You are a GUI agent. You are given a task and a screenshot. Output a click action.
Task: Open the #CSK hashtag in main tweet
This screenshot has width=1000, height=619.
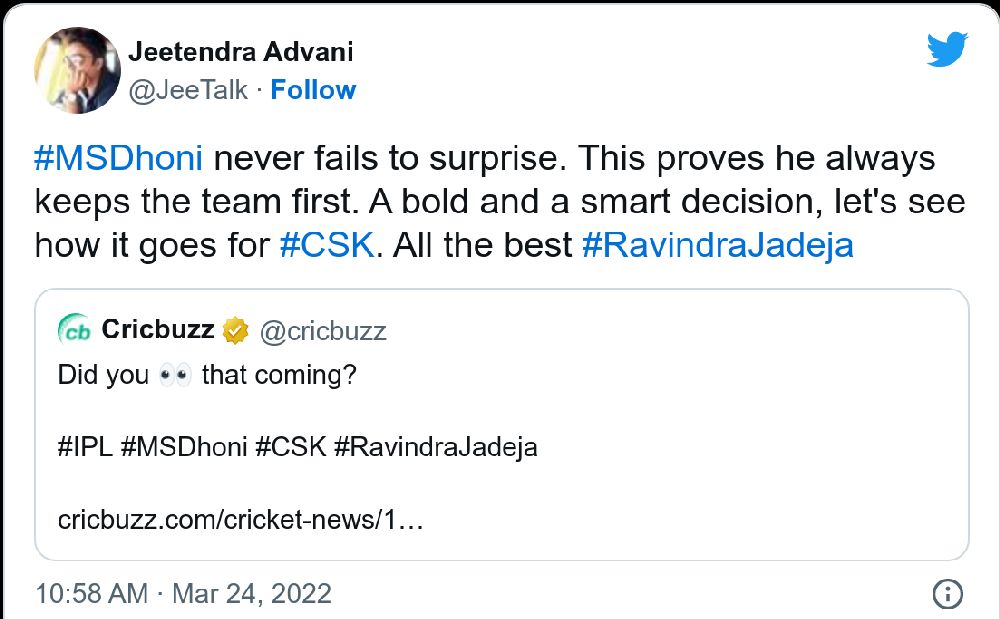328,245
